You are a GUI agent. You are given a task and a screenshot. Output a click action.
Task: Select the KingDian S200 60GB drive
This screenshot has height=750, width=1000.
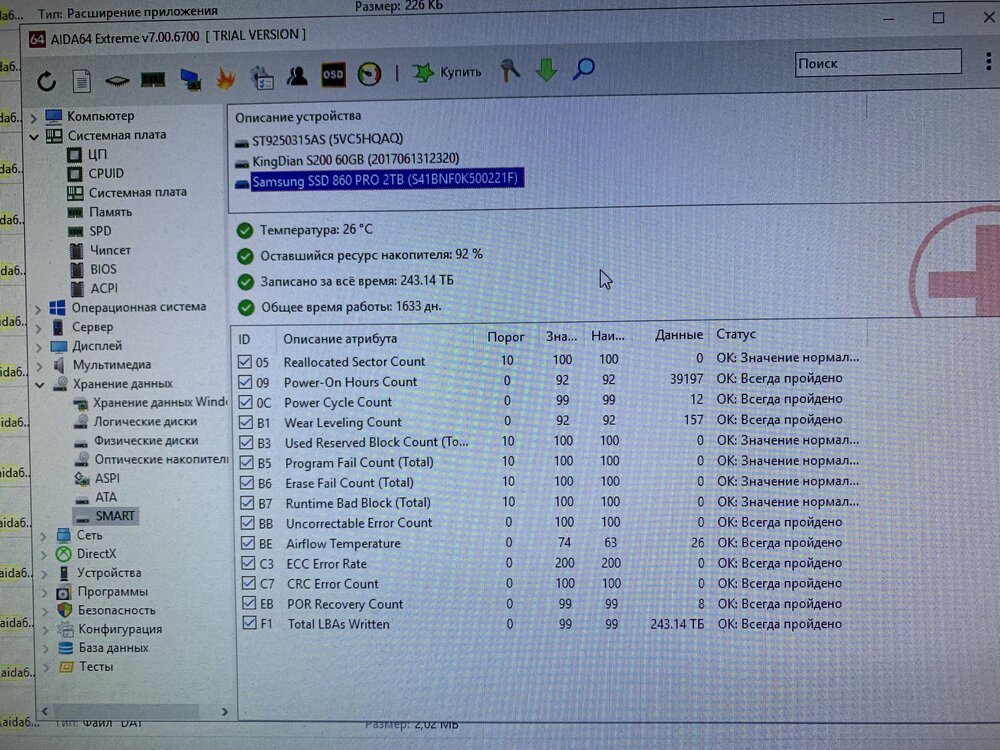coord(355,160)
